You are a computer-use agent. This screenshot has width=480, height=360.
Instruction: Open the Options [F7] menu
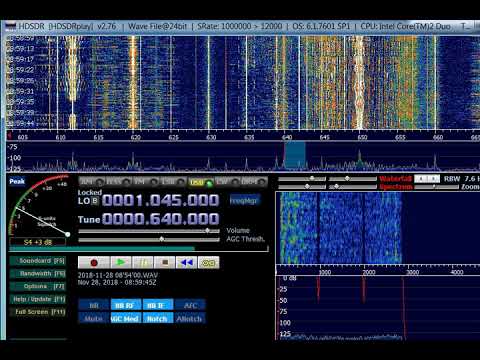pyautogui.click(x=38, y=286)
